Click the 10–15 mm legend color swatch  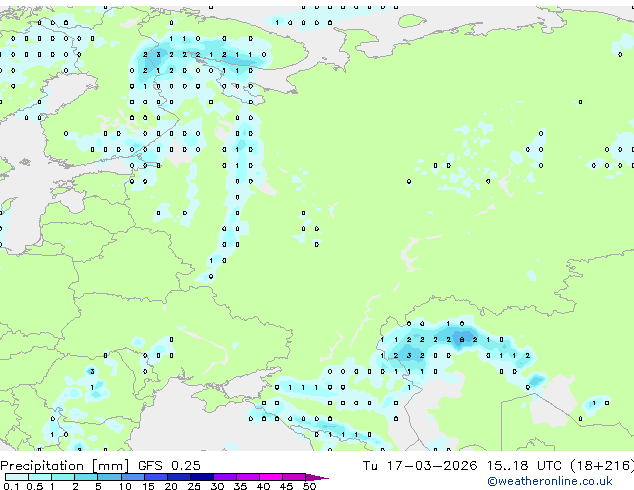(132, 477)
